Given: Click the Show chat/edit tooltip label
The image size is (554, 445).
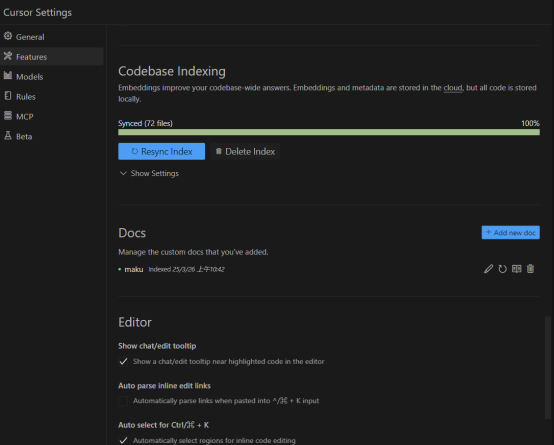Looking at the screenshot, I should tap(157, 346).
